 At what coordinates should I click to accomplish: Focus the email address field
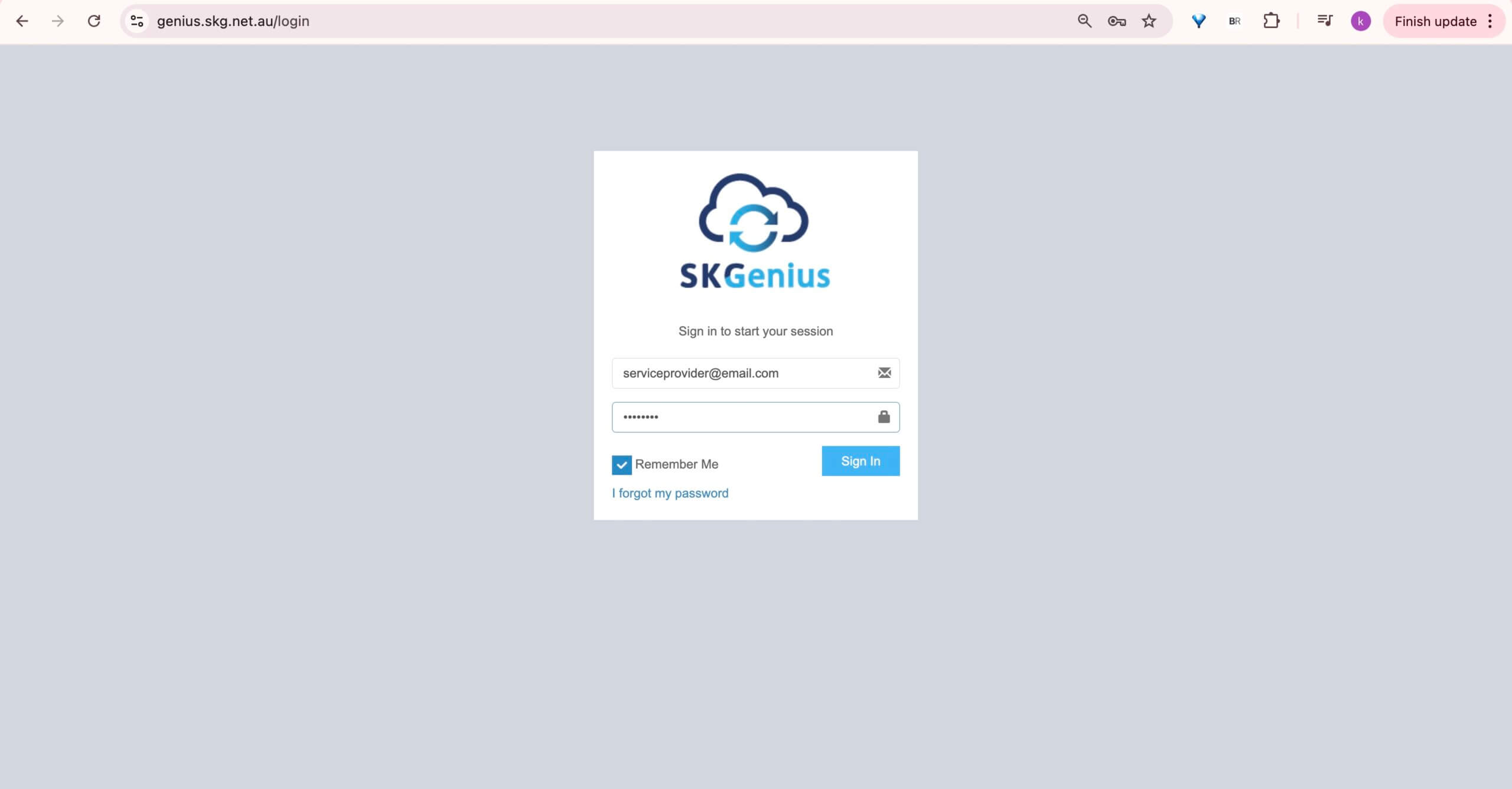pos(744,373)
